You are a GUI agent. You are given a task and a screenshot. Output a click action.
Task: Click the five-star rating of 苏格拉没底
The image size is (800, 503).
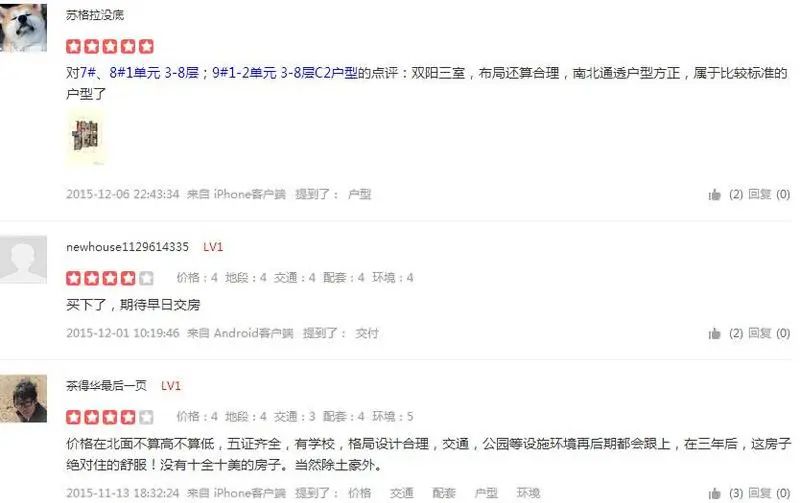click(110, 46)
